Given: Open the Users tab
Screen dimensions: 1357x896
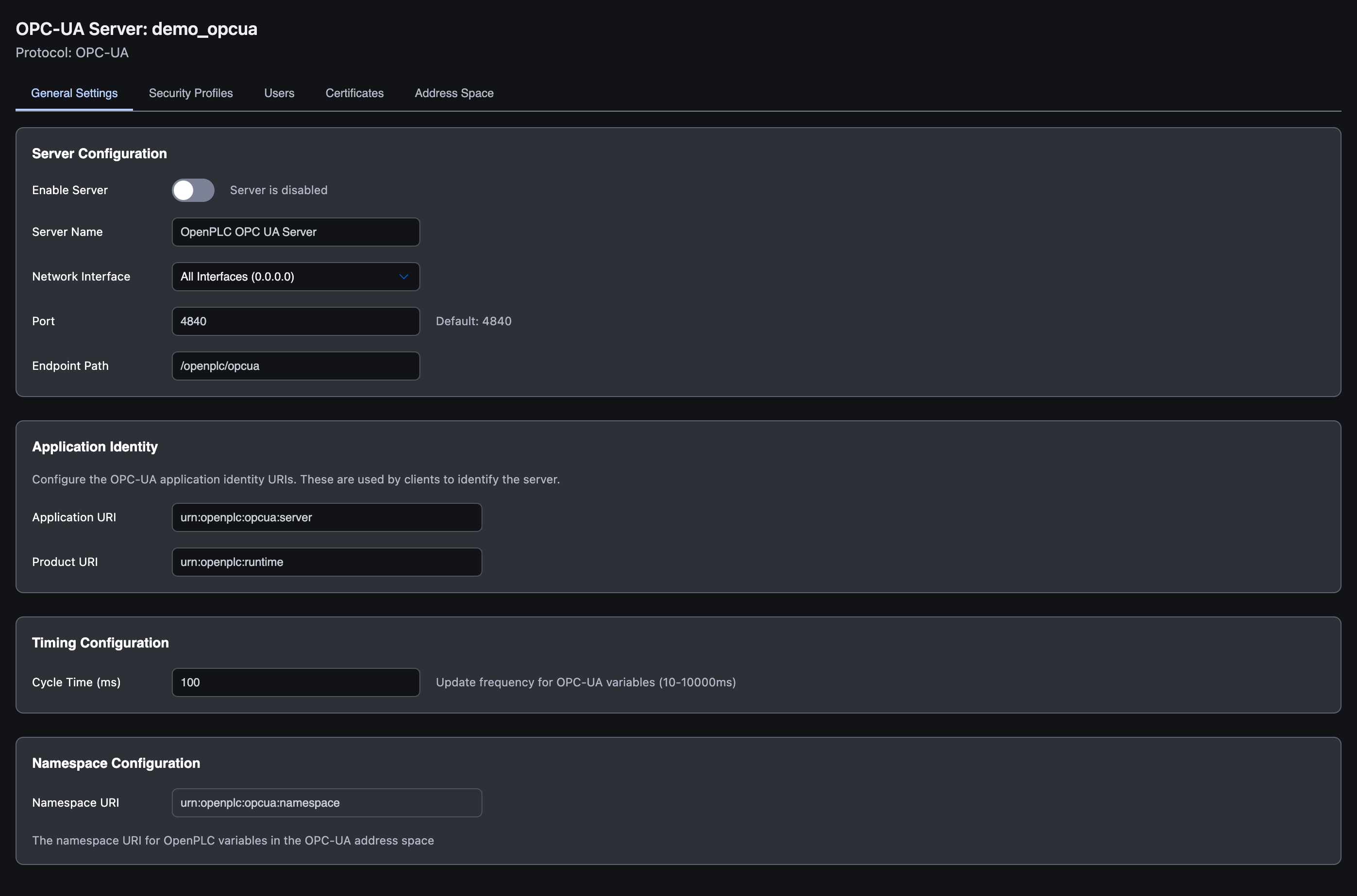Looking at the screenshot, I should (279, 93).
